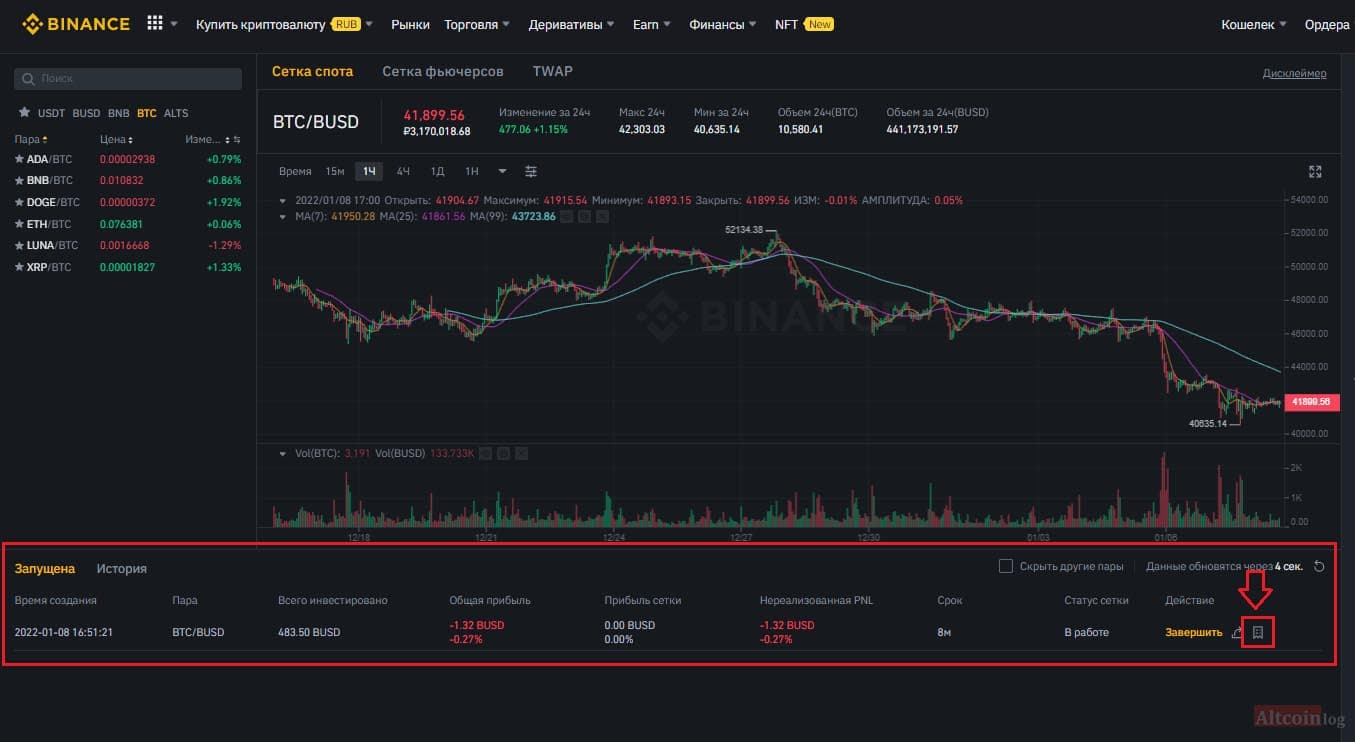Screen dimensions: 1355x742
Task: Collapse the OHLC data legend arrow
Action: tap(283, 200)
